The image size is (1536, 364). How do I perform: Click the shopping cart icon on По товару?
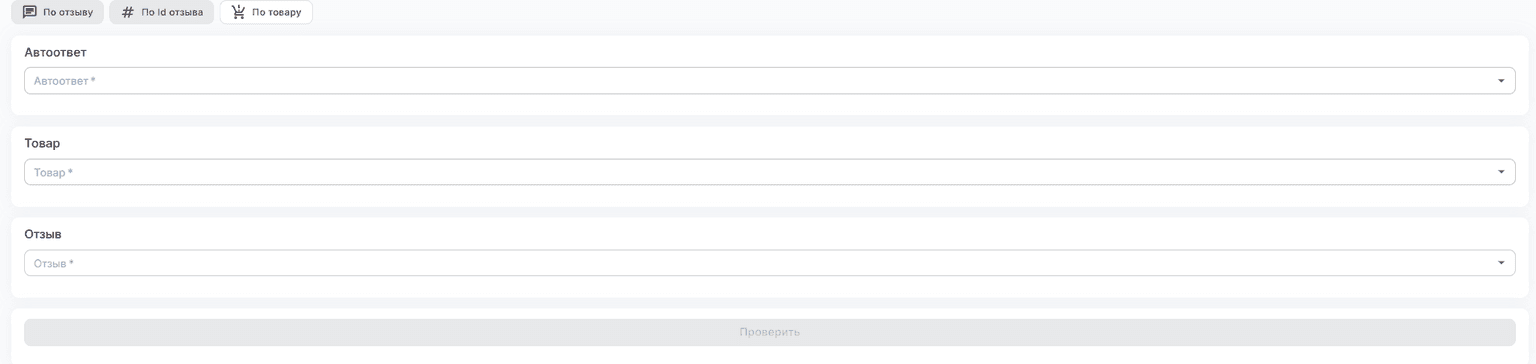[238, 13]
